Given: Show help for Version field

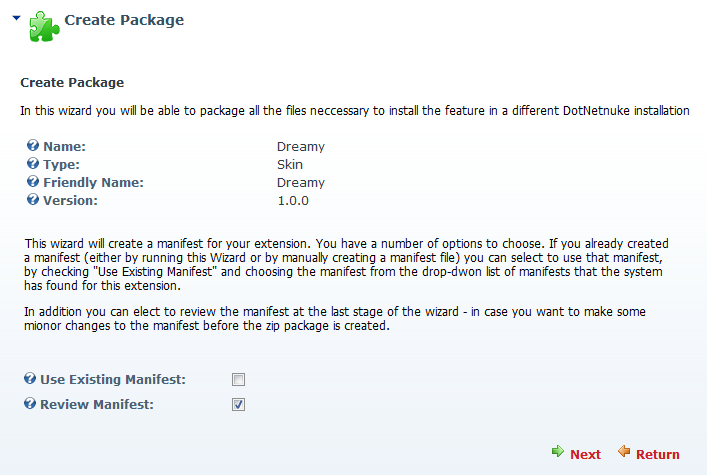Looking at the screenshot, I should click(x=33, y=199).
